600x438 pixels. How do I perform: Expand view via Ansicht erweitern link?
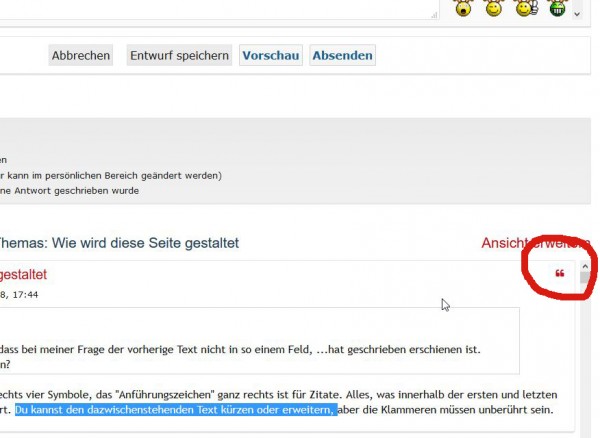[535, 243]
